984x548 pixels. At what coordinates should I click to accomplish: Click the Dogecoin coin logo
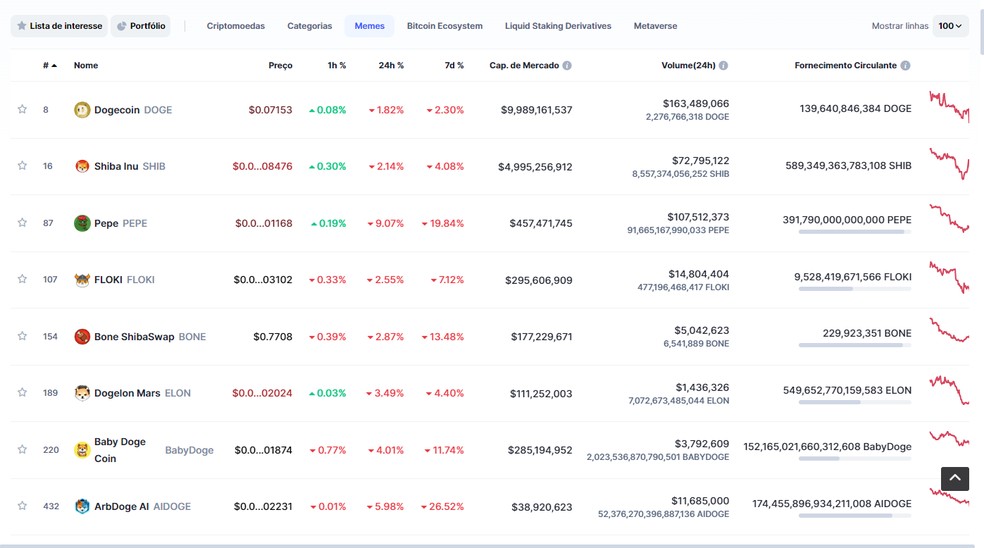click(x=82, y=110)
